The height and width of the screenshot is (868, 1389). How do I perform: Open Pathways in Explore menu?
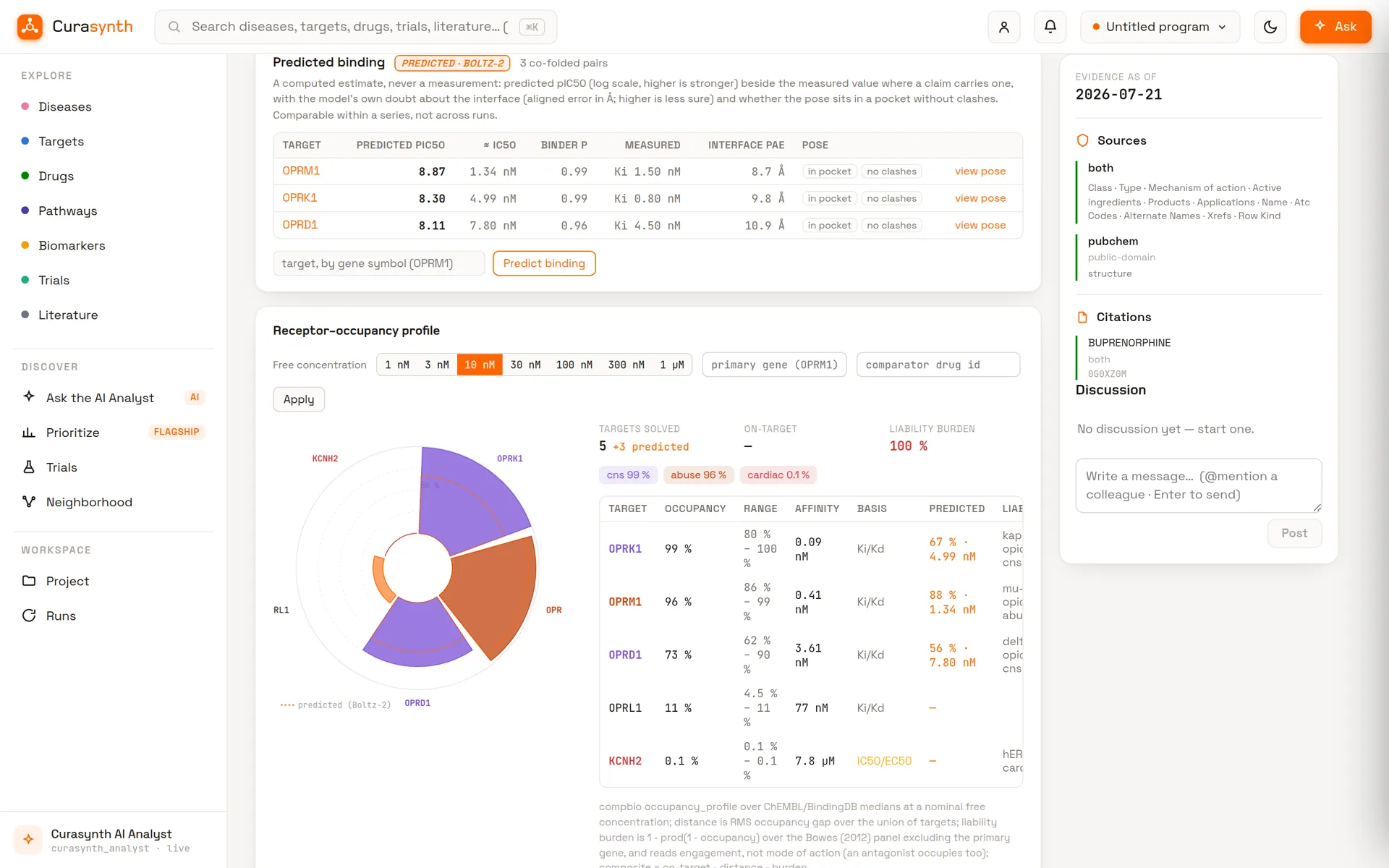(67, 210)
